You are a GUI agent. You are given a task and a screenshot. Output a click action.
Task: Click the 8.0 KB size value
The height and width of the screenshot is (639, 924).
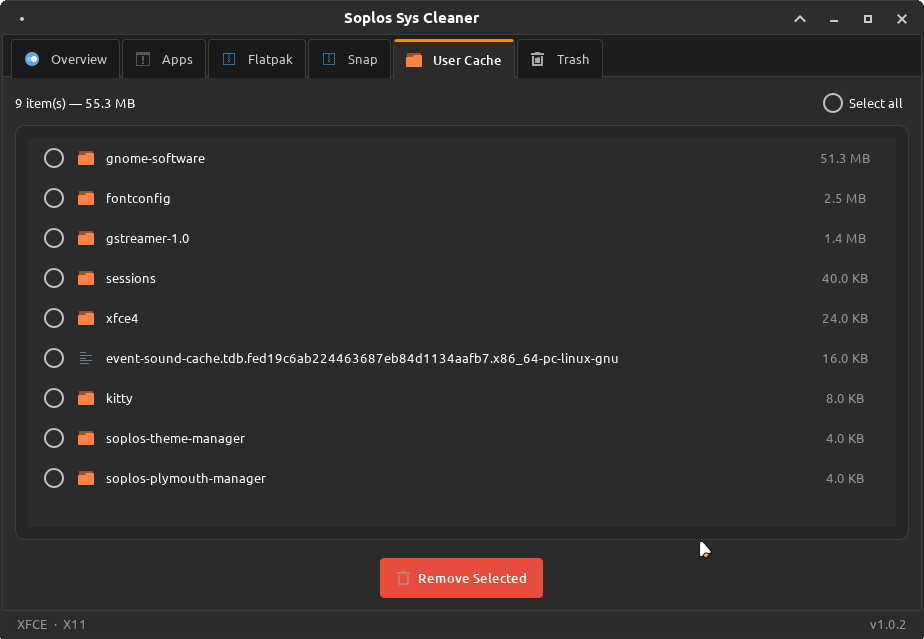point(845,398)
